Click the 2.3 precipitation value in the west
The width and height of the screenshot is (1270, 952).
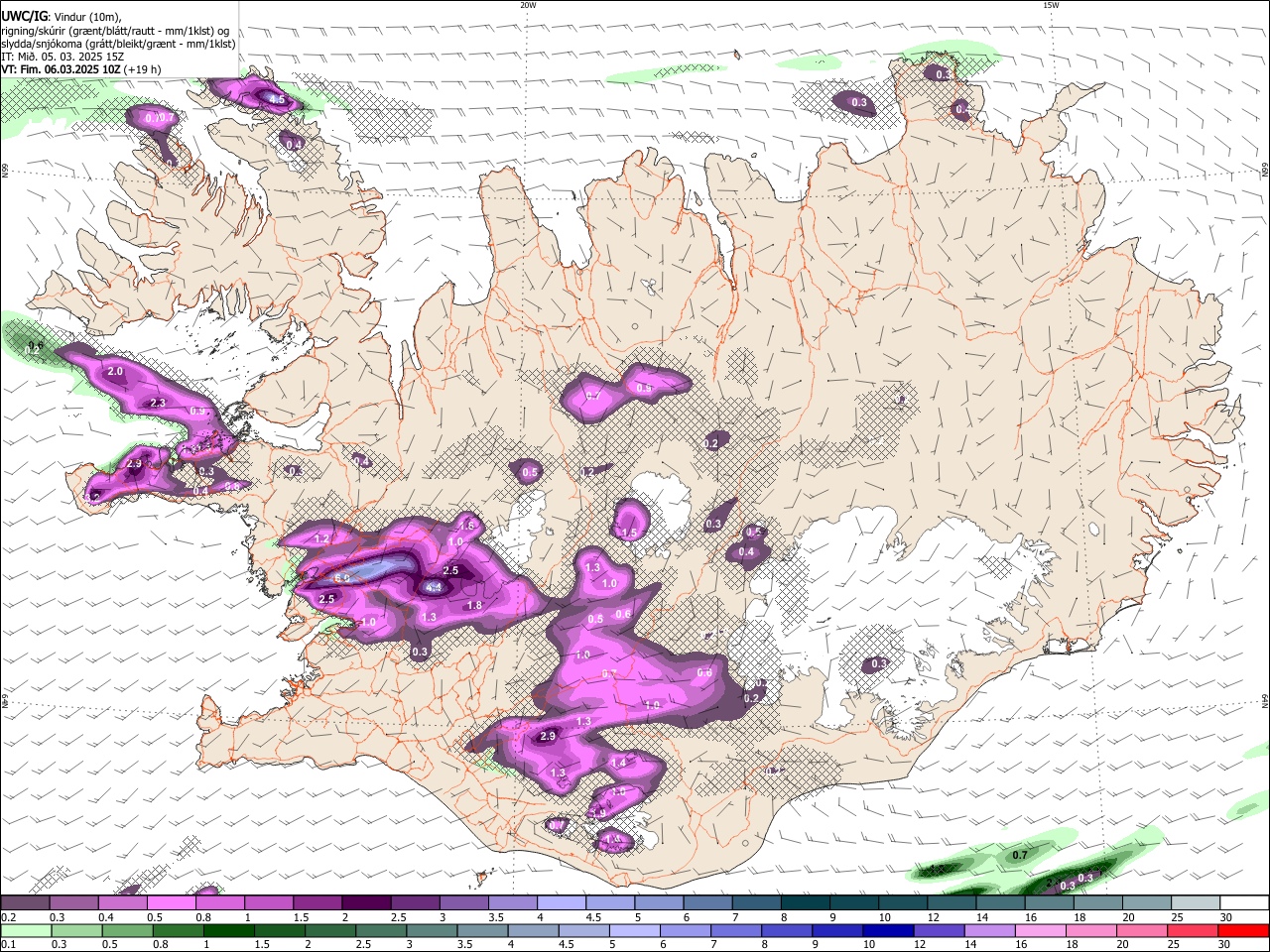pyautogui.click(x=157, y=404)
